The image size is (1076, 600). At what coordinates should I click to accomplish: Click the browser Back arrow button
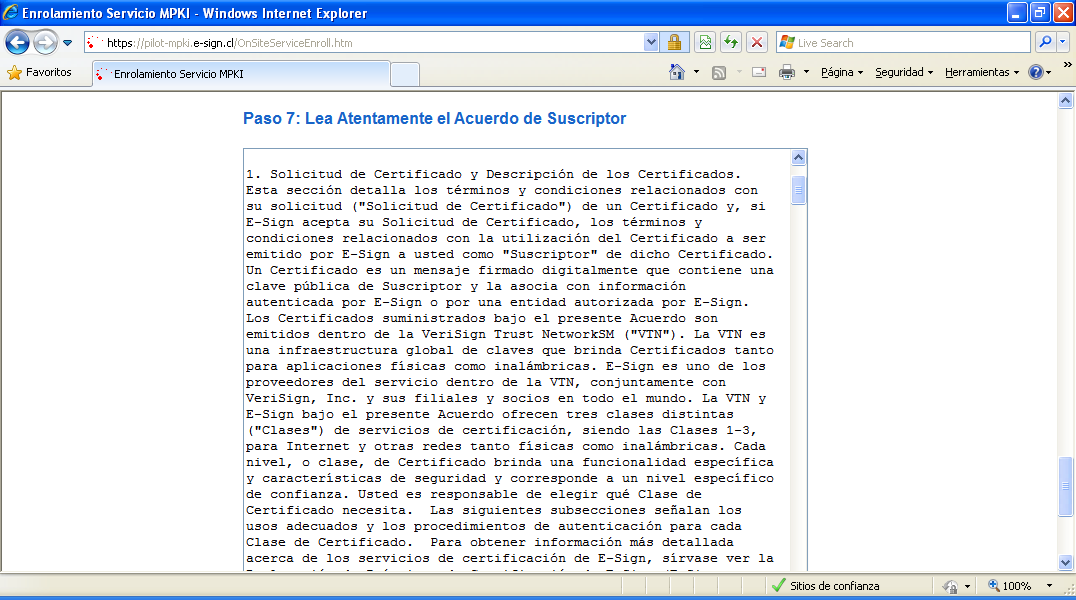17,43
